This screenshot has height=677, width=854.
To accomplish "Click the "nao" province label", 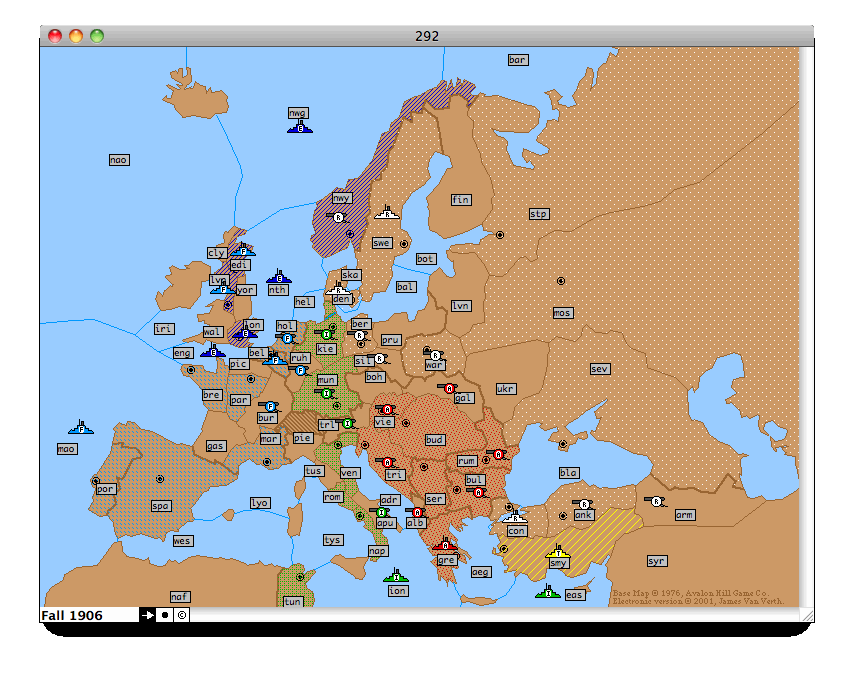I will tap(119, 160).
